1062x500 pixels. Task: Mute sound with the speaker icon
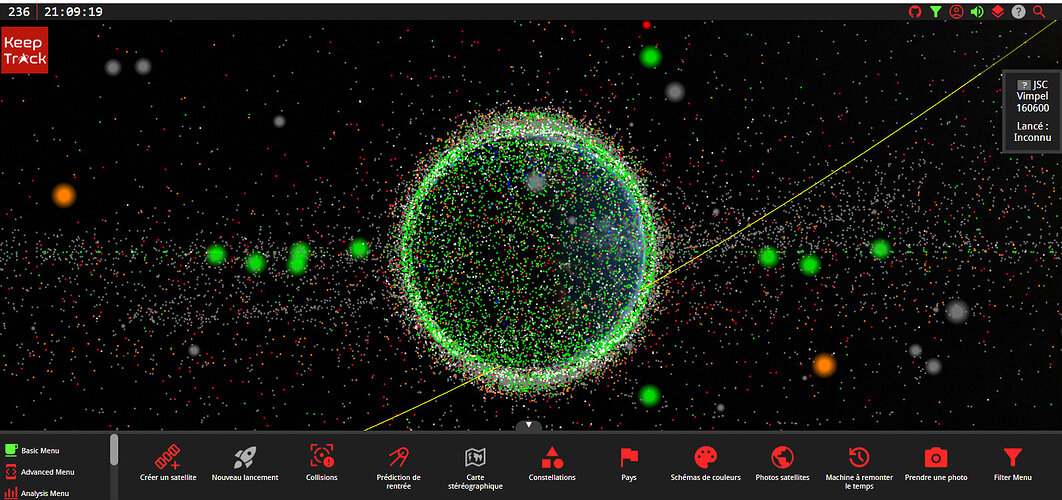(x=977, y=12)
